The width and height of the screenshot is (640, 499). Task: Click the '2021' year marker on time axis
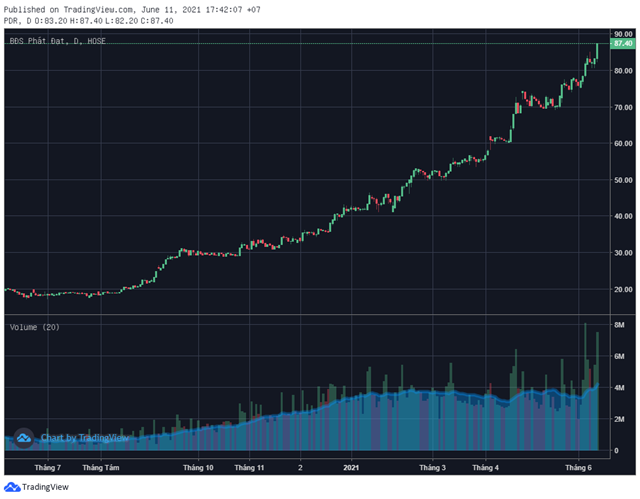[351, 468]
